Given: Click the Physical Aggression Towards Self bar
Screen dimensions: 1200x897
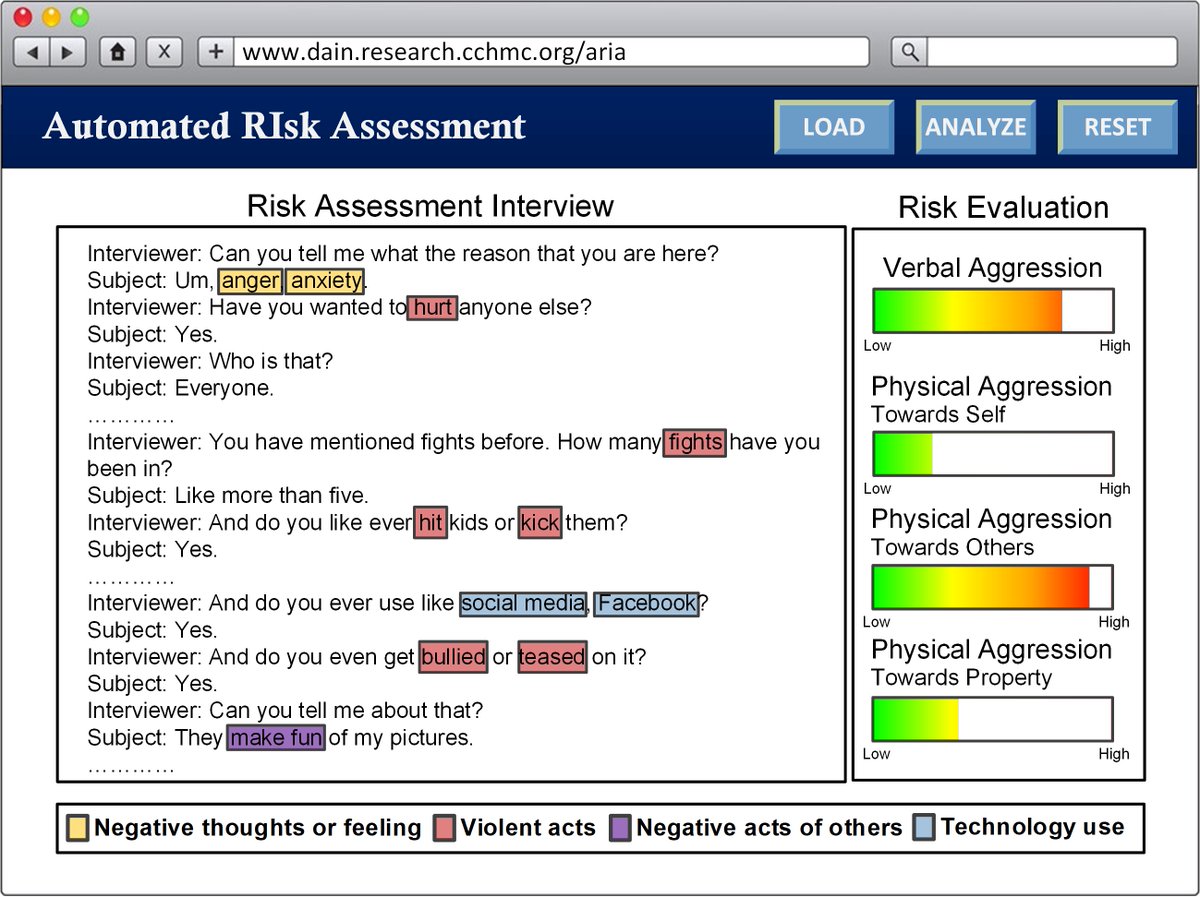Looking at the screenshot, I should pyautogui.click(x=993, y=454).
